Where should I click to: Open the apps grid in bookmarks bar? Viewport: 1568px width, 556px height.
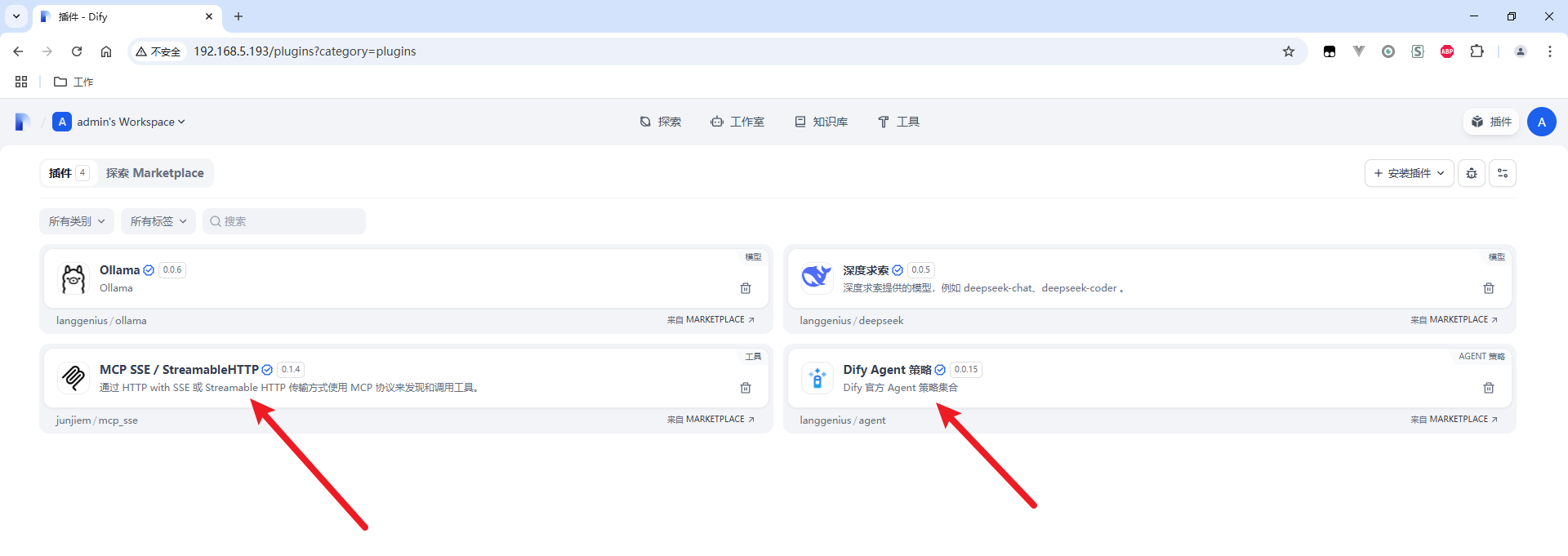click(x=21, y=82)
